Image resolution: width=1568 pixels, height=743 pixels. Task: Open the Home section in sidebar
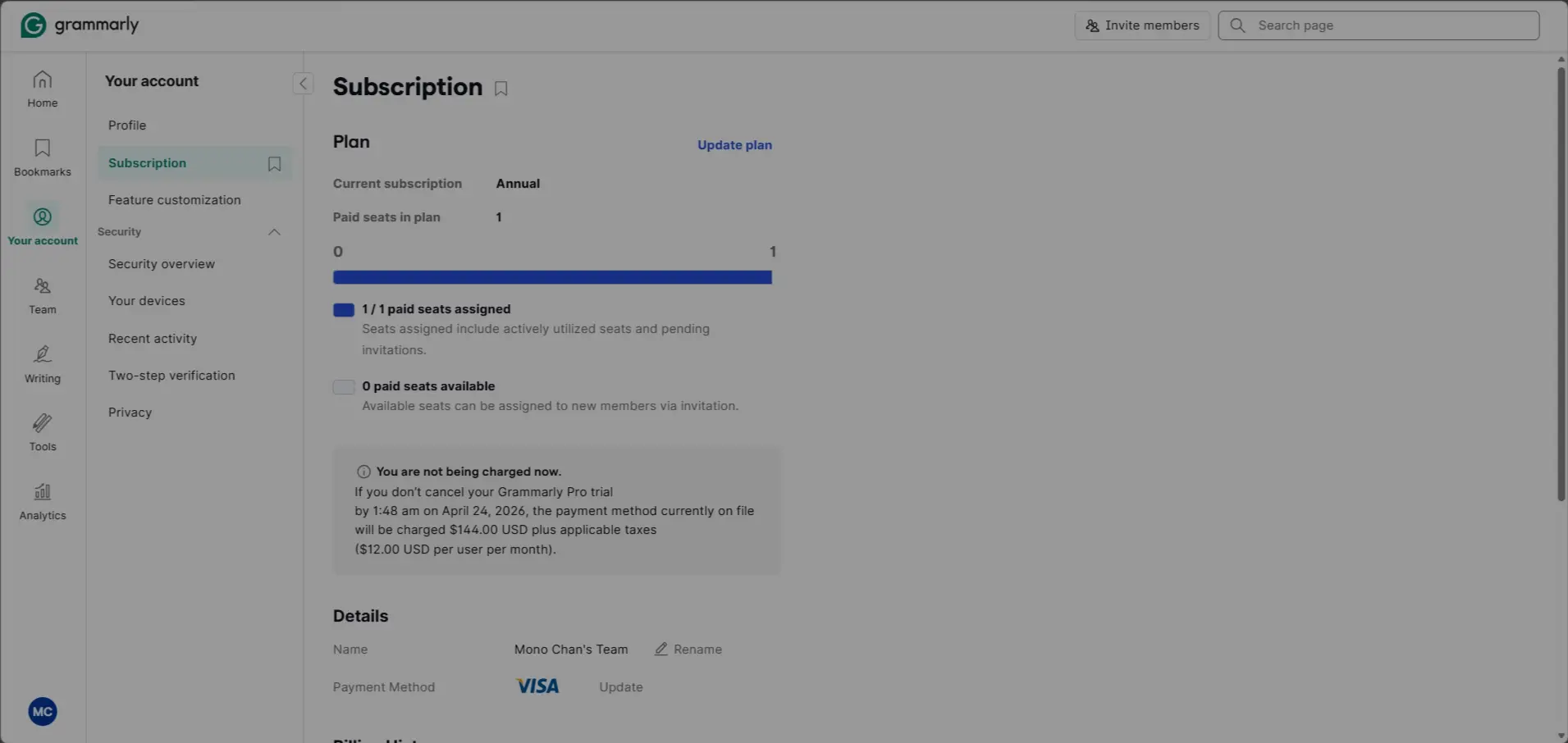[42, 89]
